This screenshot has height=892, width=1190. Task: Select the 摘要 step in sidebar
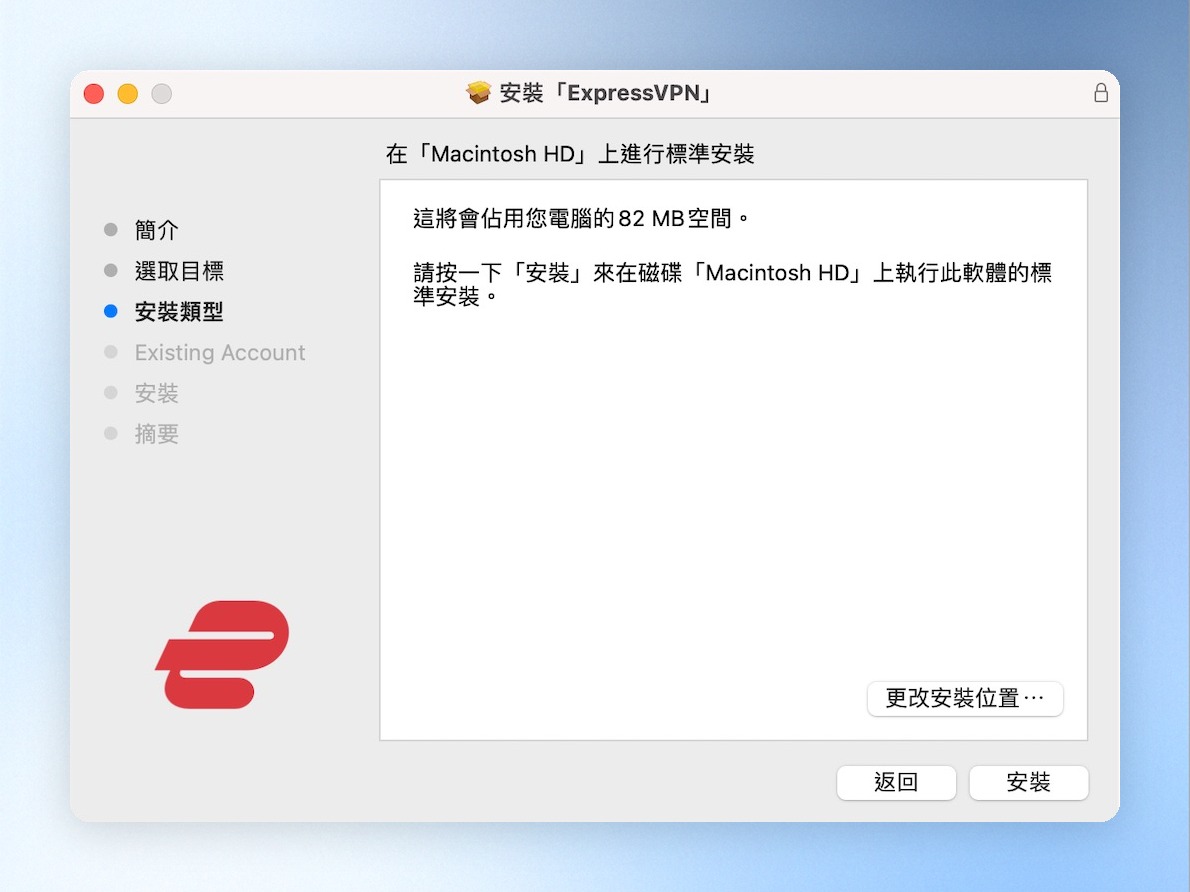click(x=156, y=433)
